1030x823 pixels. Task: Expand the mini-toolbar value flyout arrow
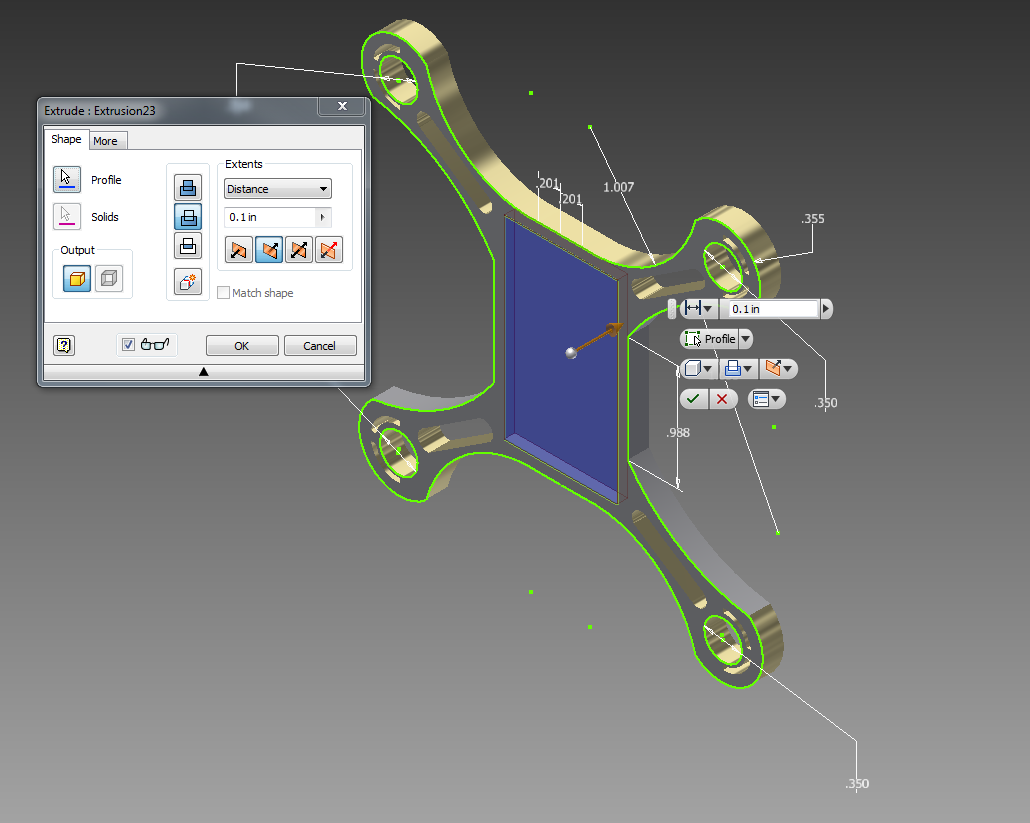click(x=826, y=309)
